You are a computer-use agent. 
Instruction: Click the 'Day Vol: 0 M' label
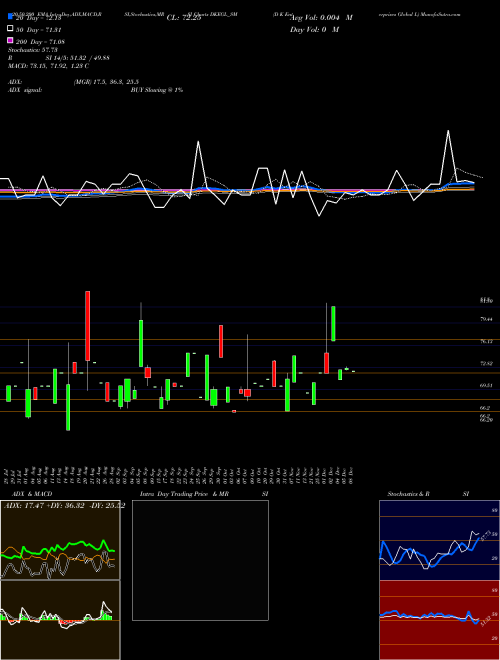[x=314, y=30]
